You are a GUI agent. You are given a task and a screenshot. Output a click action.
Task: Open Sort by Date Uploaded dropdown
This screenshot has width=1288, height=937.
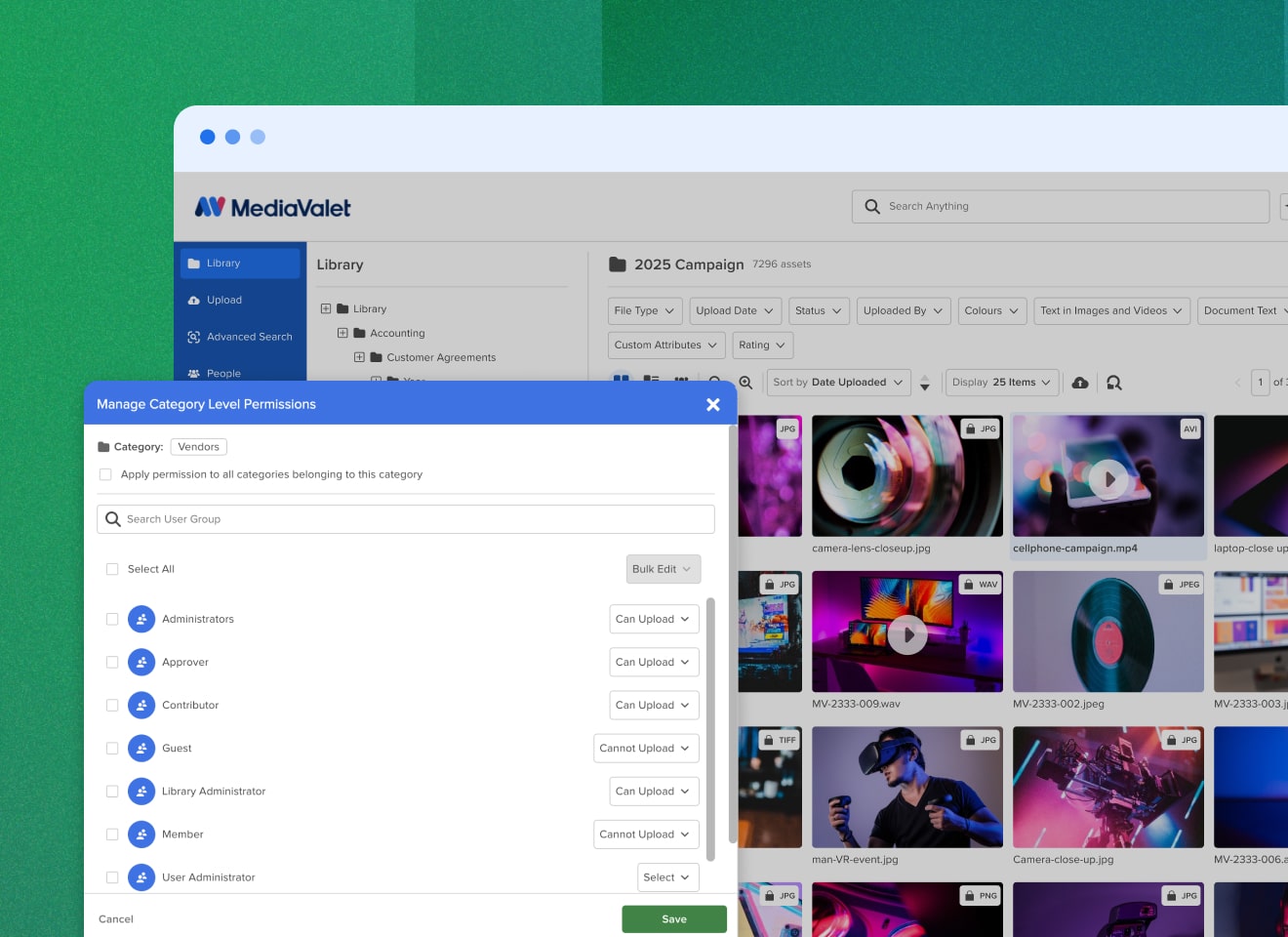[839, 383]
